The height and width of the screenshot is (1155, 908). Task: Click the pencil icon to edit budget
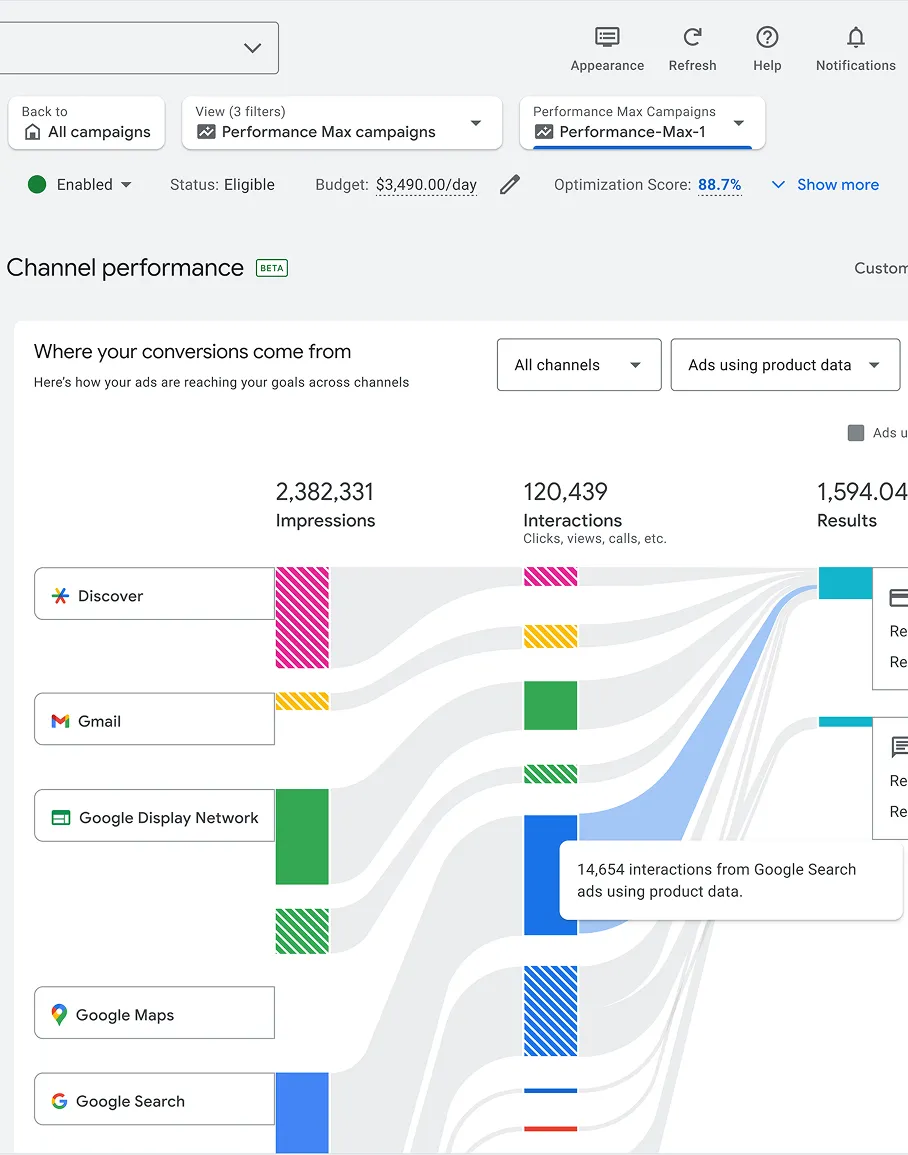click(x=510, y=184)
